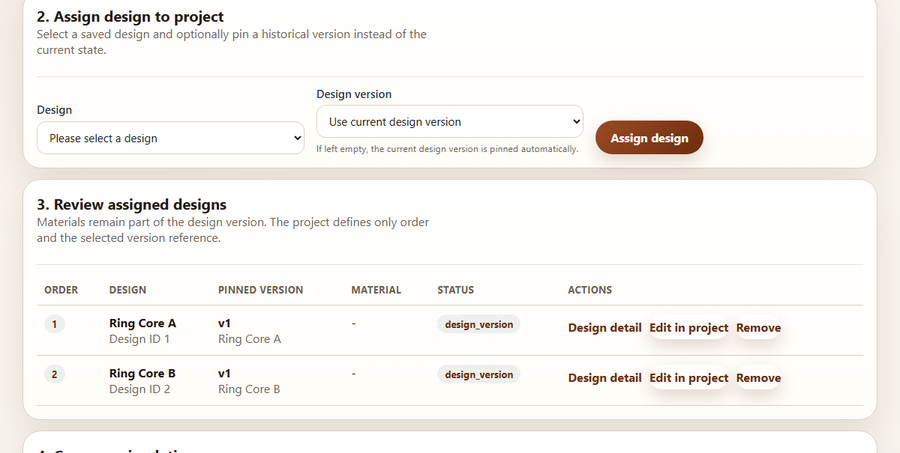Click the design_version status badge for Ring Core A
The width and height of the screenshot is (900, 453).
[479, 324]
